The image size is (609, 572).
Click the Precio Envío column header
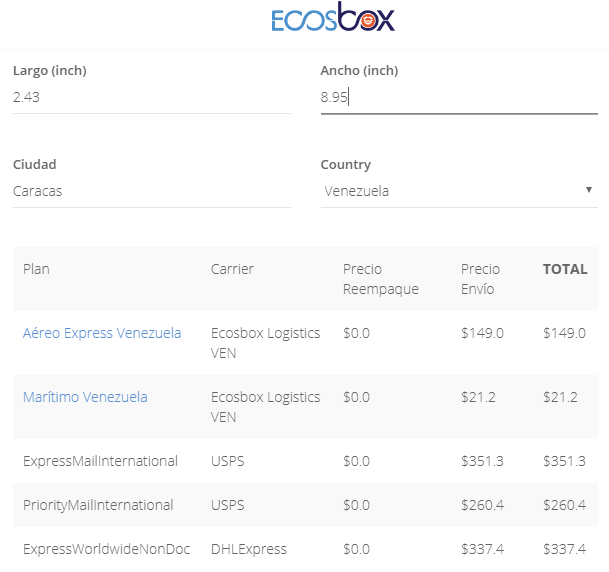pyautogui.click(x=480, y=279)
